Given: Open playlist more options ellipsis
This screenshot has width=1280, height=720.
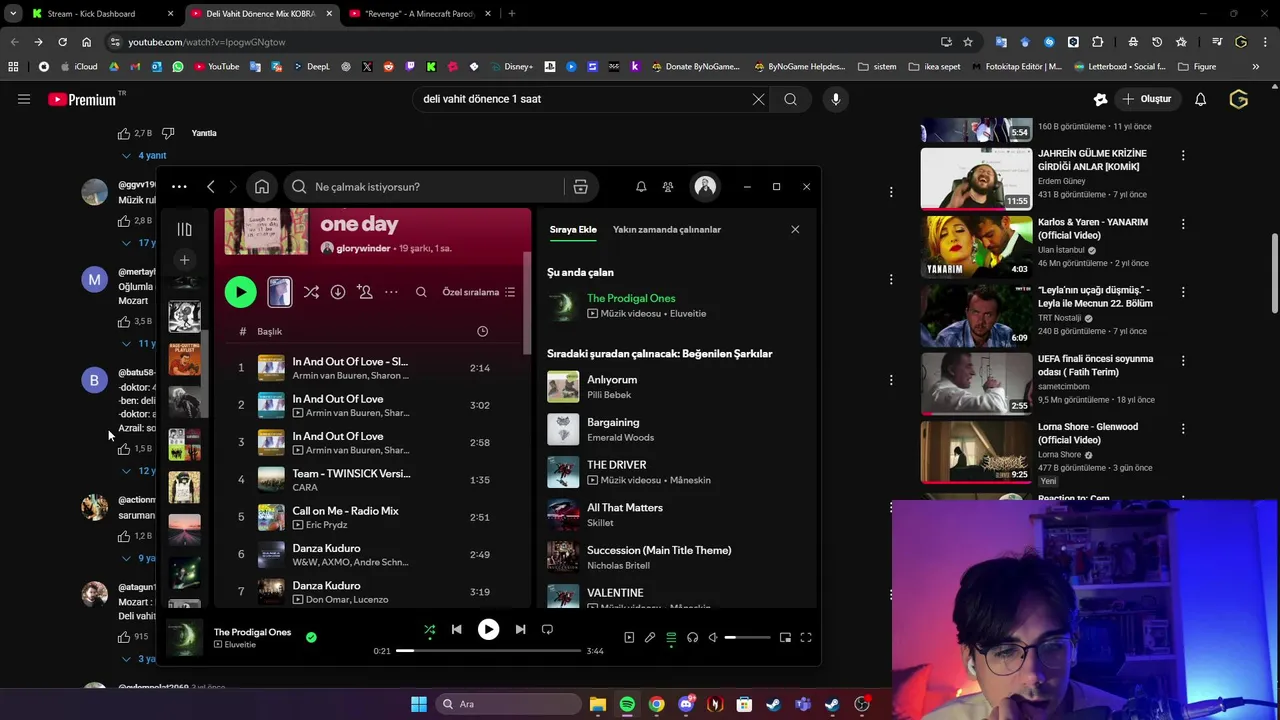Looking at the screenshot, I should tap(391, 292).
